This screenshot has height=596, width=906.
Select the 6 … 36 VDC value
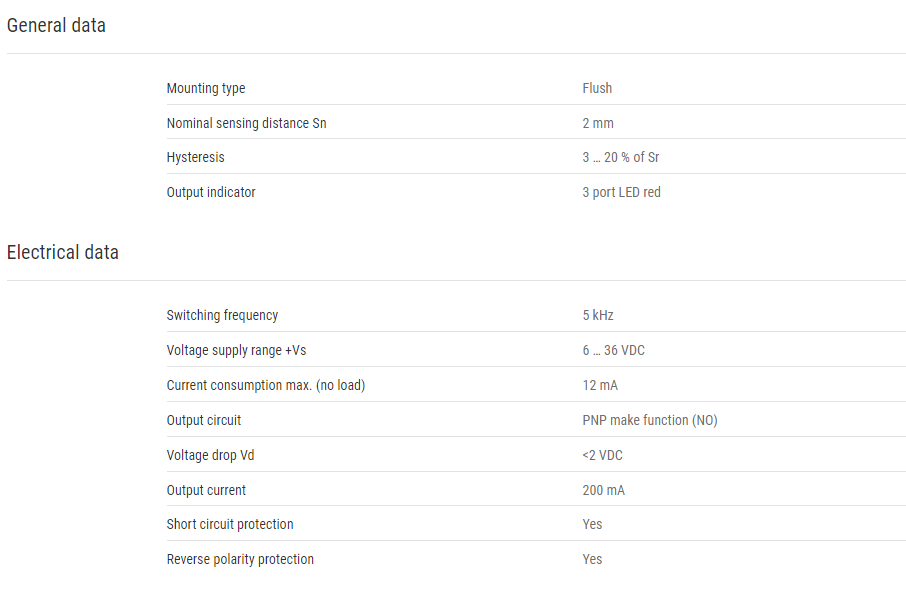614,350
